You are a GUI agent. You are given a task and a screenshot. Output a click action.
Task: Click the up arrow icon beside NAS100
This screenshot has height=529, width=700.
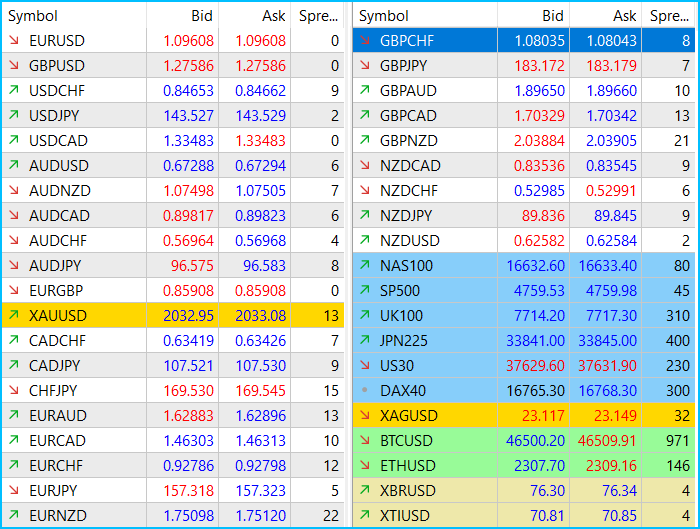coord(364,266)
